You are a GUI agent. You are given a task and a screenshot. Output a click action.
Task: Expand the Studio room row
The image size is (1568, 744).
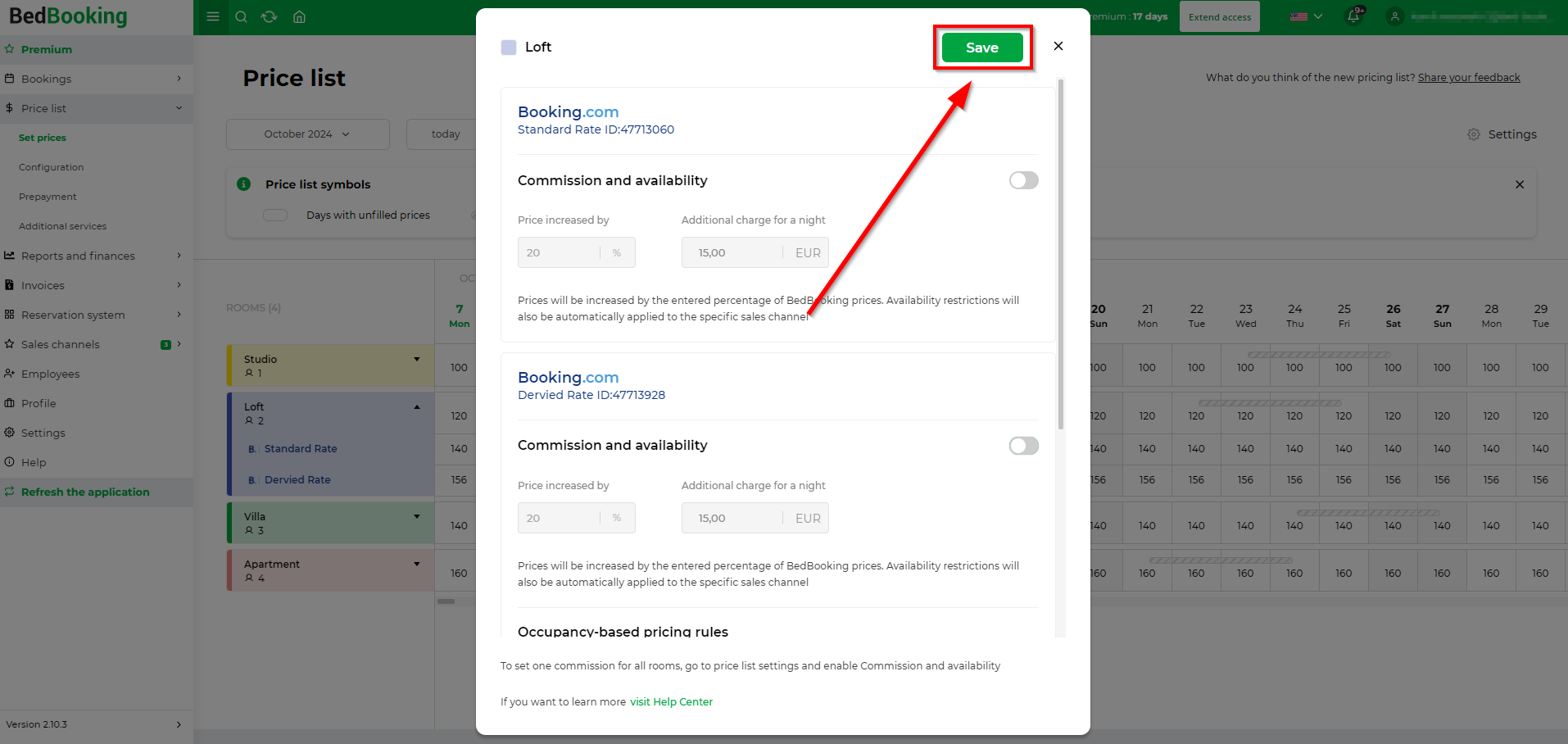tap(417, 359)
